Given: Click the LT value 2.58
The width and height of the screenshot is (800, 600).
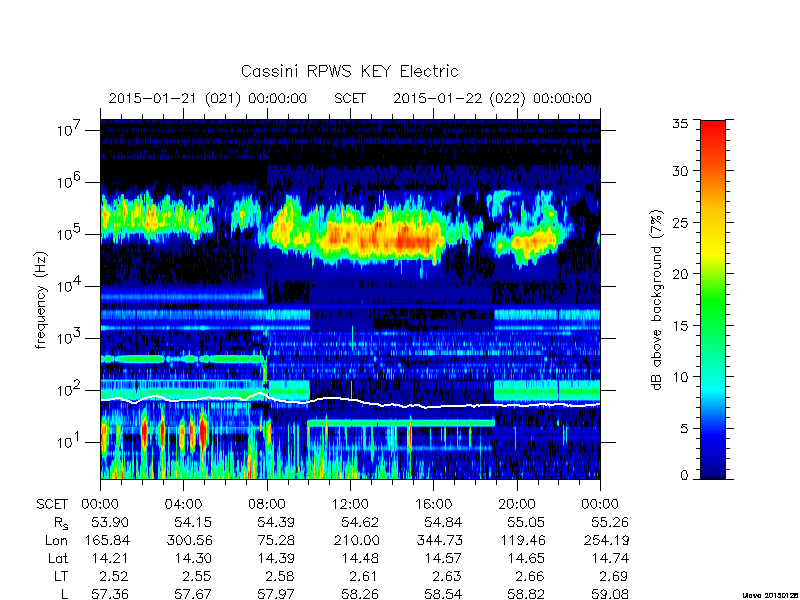Looking at the screenshot, I should coord(281,576).
